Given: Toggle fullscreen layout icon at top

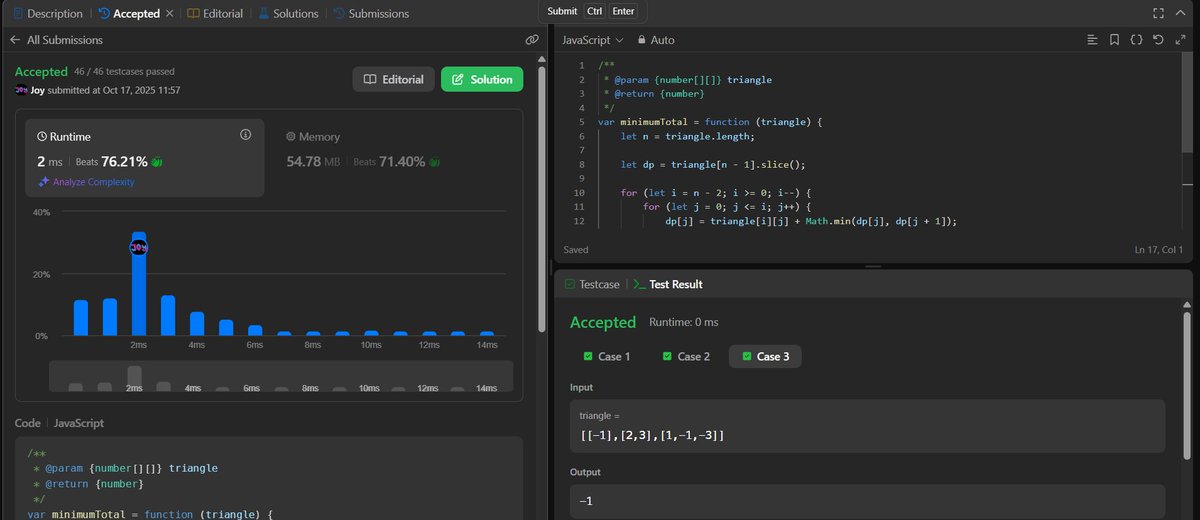Looking at the screenshot, I should (1158, 13).
